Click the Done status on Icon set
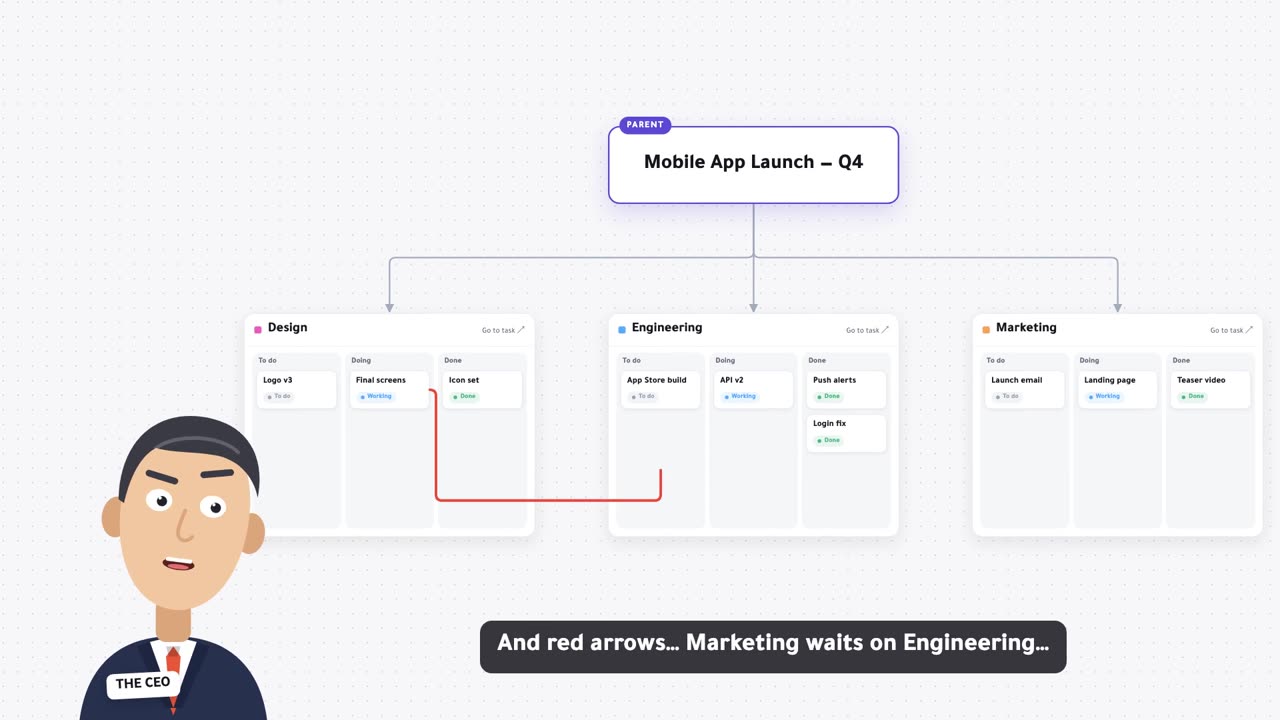This screenshot has height=720, width=1280. (x=465, y=397)
